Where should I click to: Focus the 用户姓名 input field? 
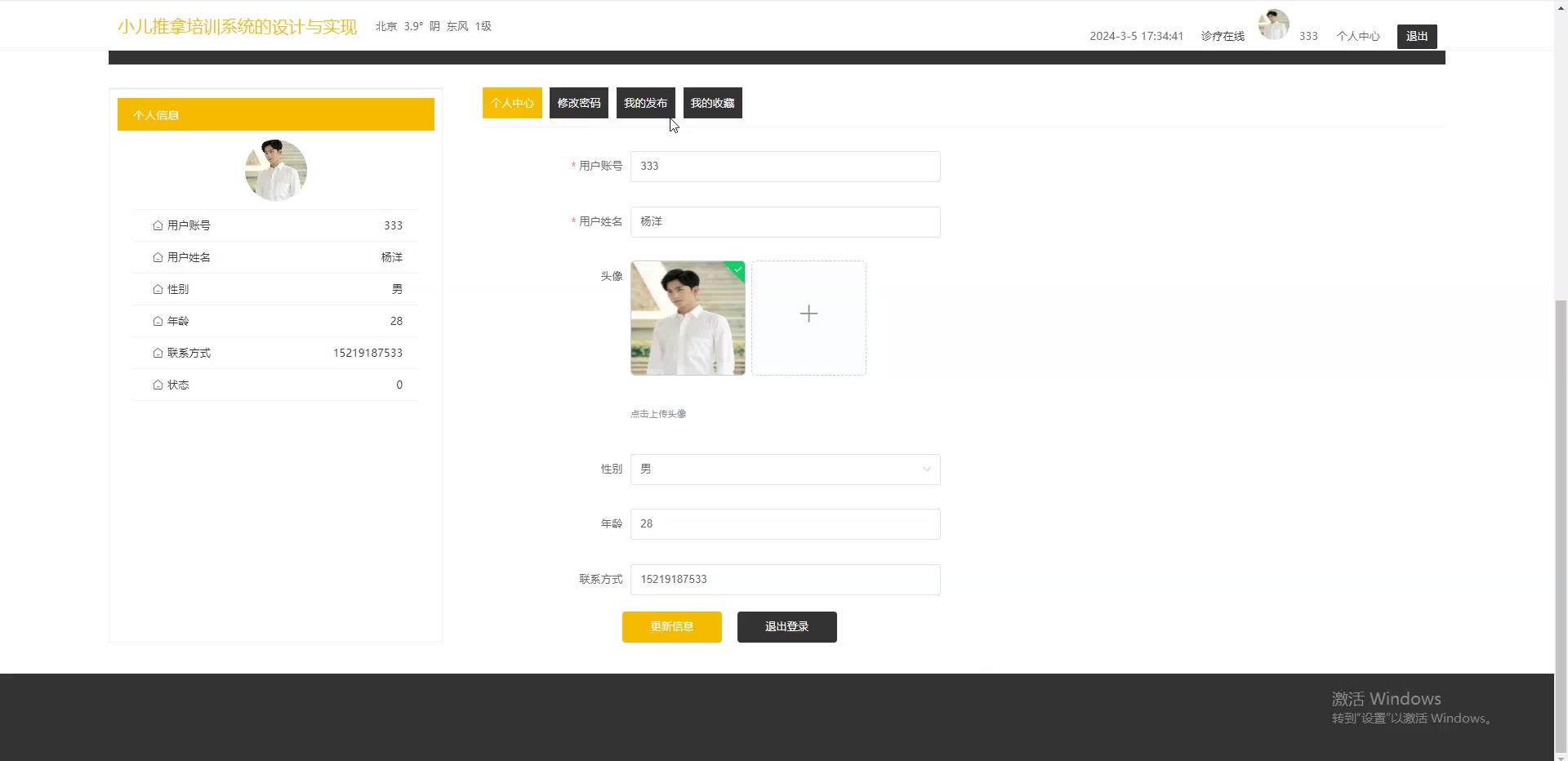point(785,222)
